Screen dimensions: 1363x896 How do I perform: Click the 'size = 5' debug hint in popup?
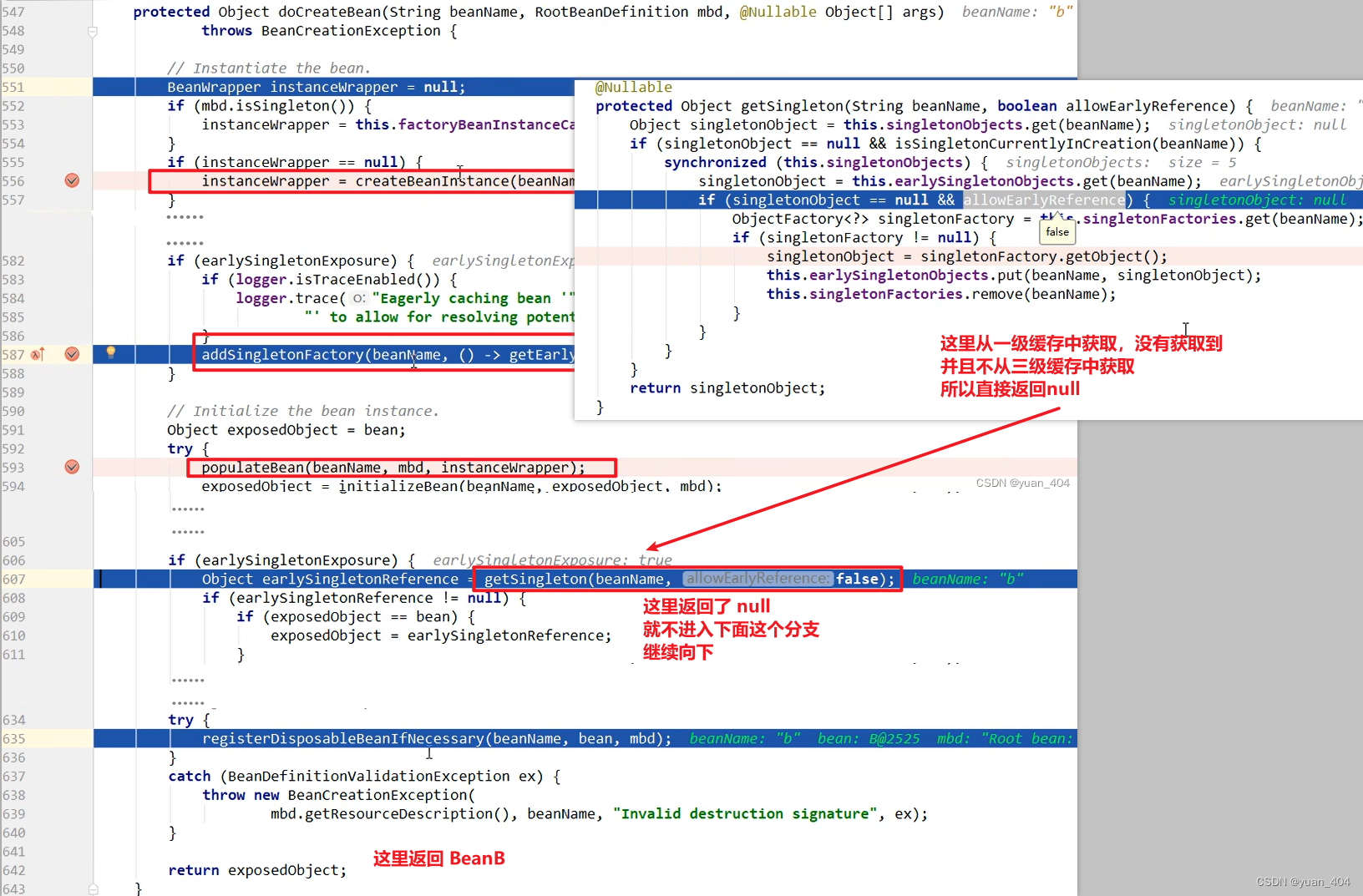pos(1203,163)
